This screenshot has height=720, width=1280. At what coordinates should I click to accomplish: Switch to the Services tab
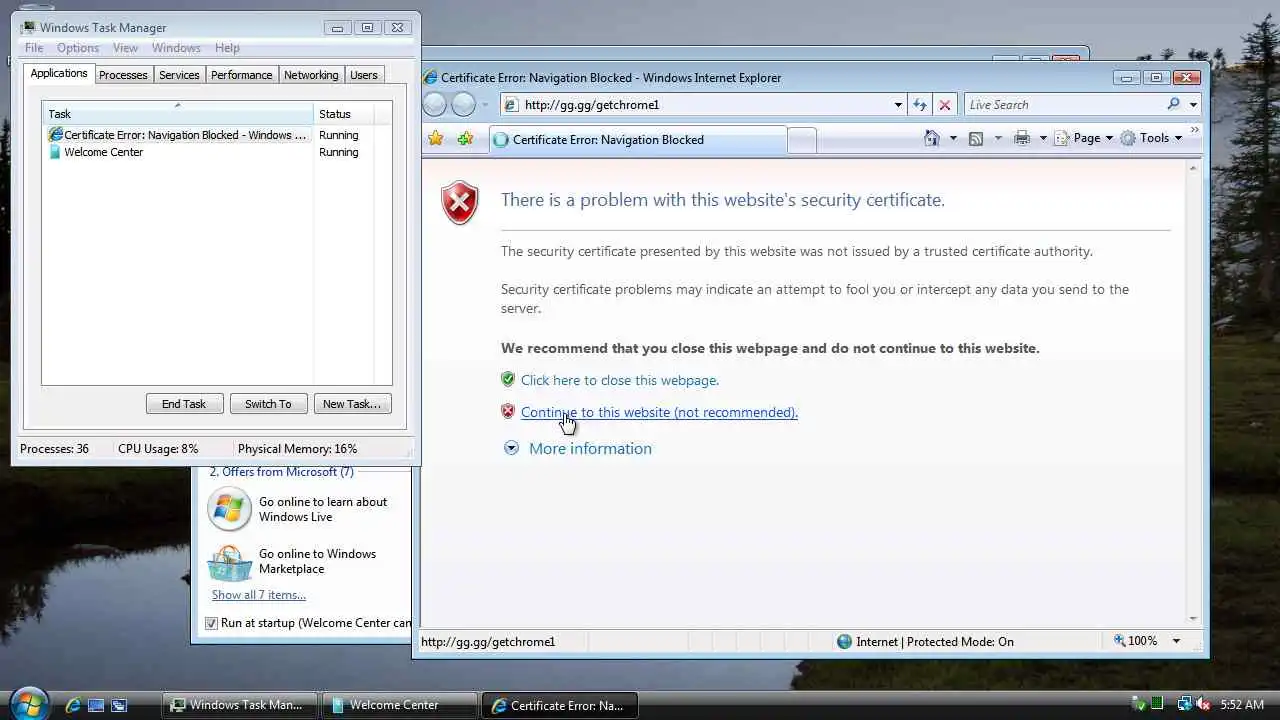click(179, 75)
